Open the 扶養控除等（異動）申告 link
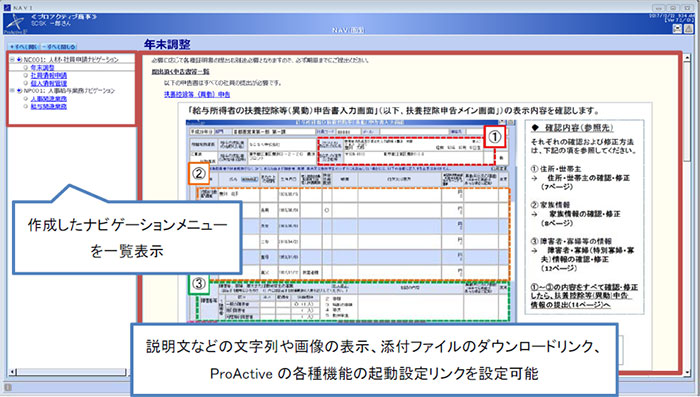 point(197,95)
